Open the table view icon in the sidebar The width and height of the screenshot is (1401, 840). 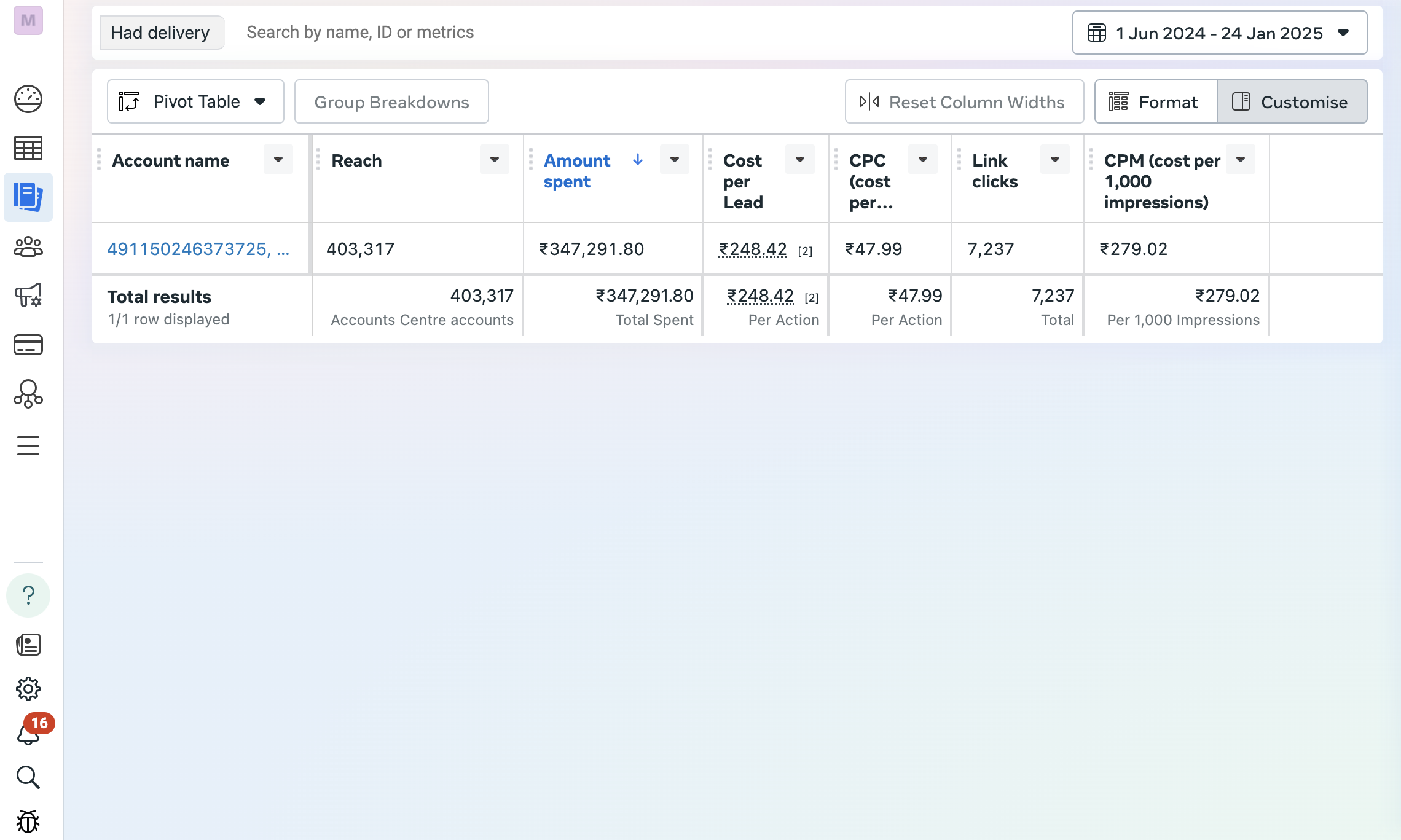(x=28, y=148)
